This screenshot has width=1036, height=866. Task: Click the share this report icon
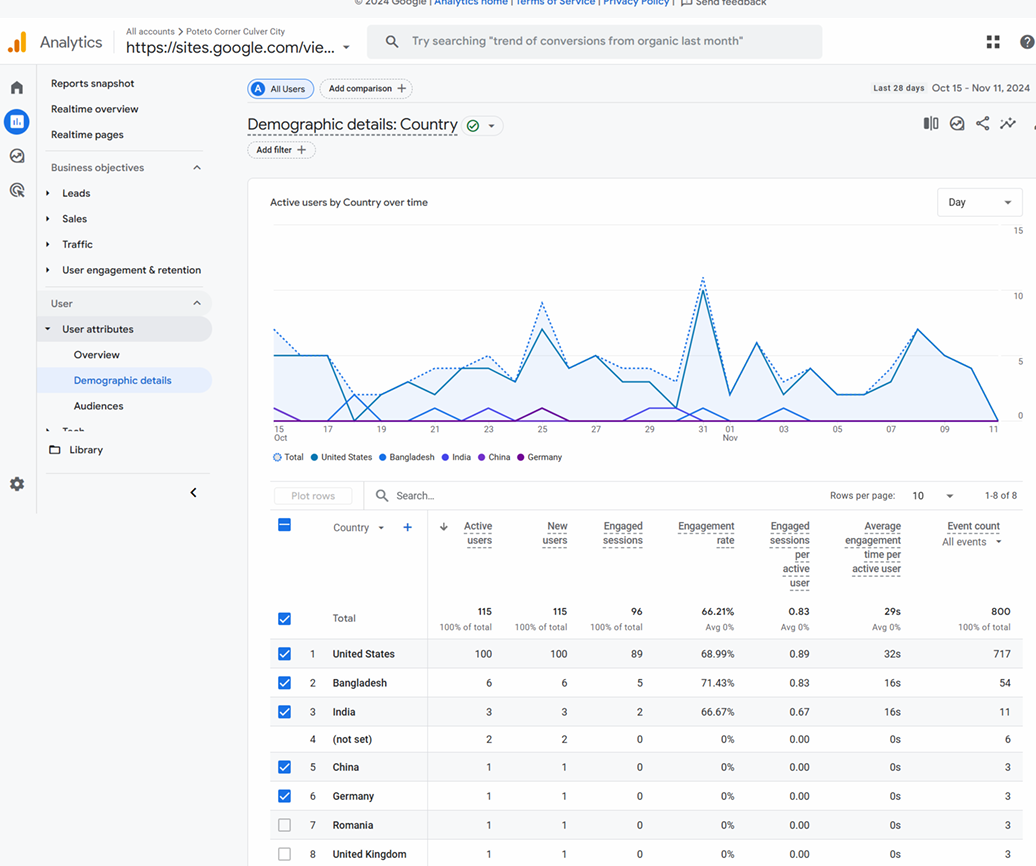(x=983, y=124)
